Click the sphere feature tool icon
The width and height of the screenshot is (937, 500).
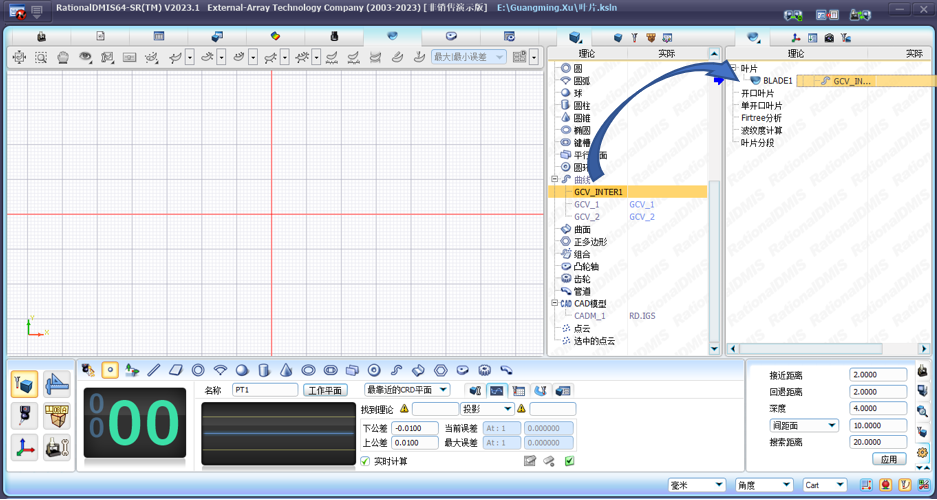242,370
